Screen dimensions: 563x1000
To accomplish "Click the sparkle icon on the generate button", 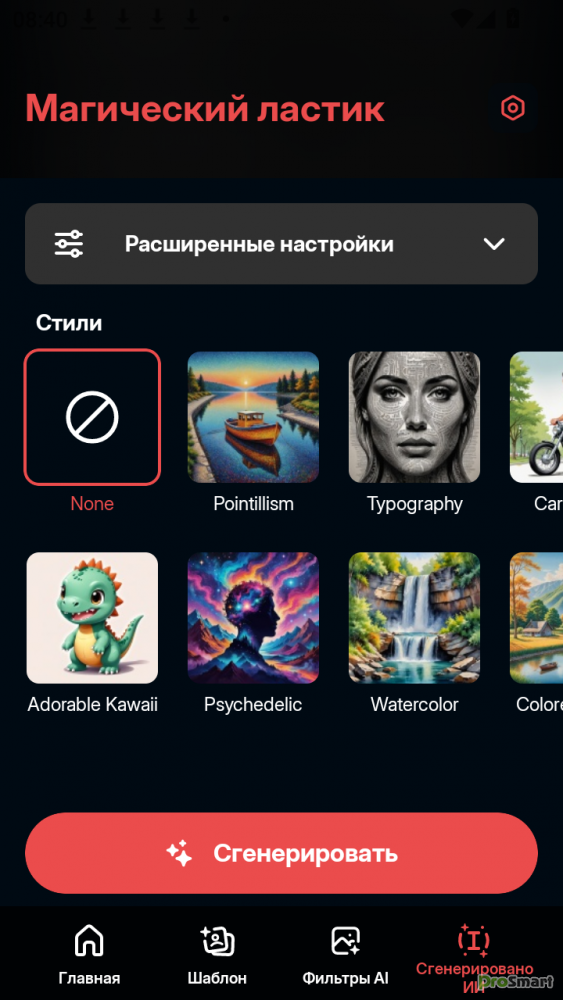I will click(179, 853).
